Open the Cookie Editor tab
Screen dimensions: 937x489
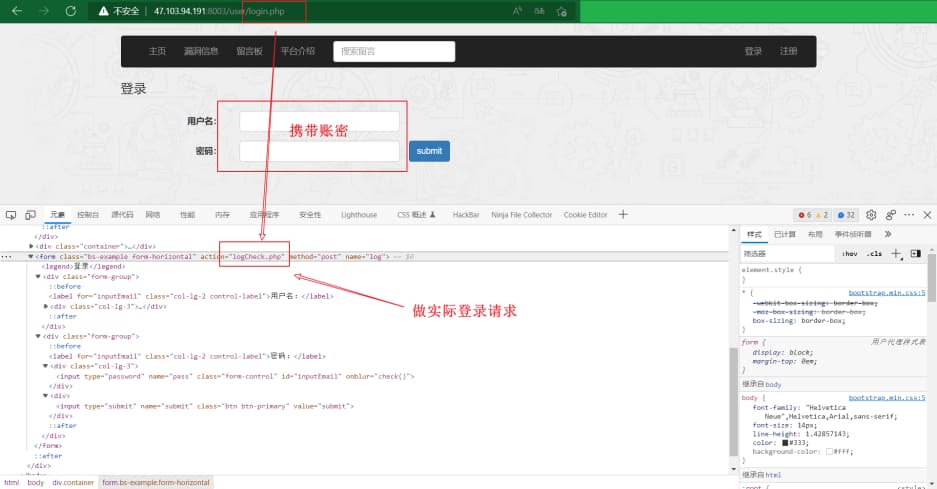pos(586,215)
